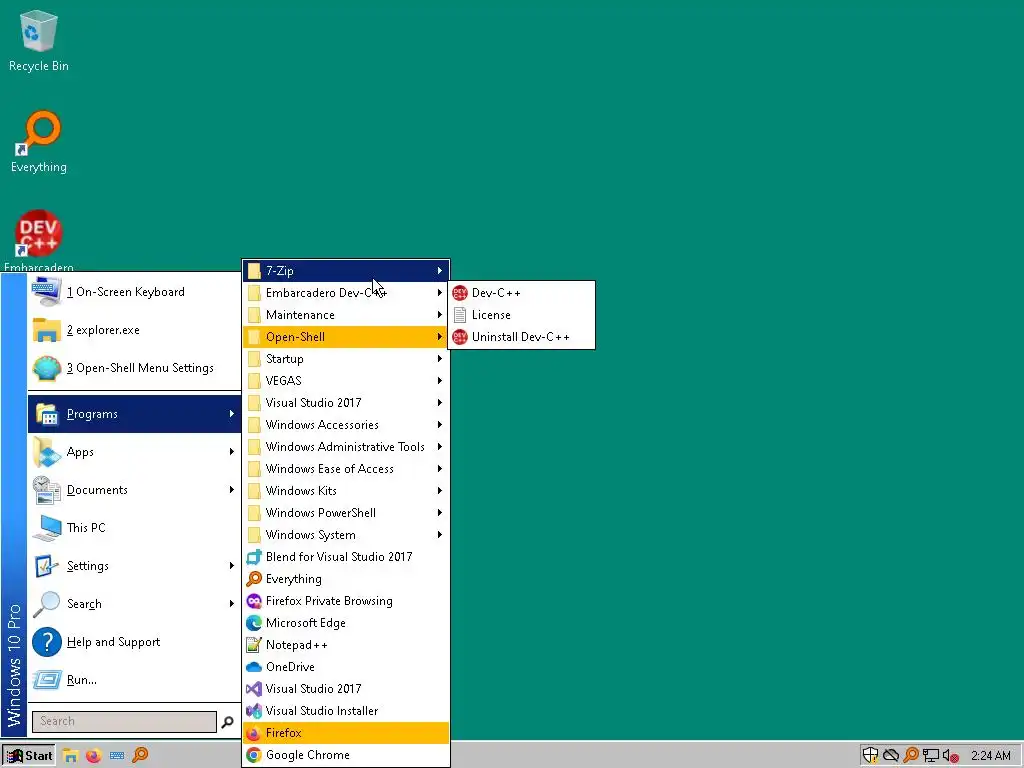Viewport: 1024px width, 768px height.
Task: Click the OneDrive cloud tray icon
Action: click(891, 756)
